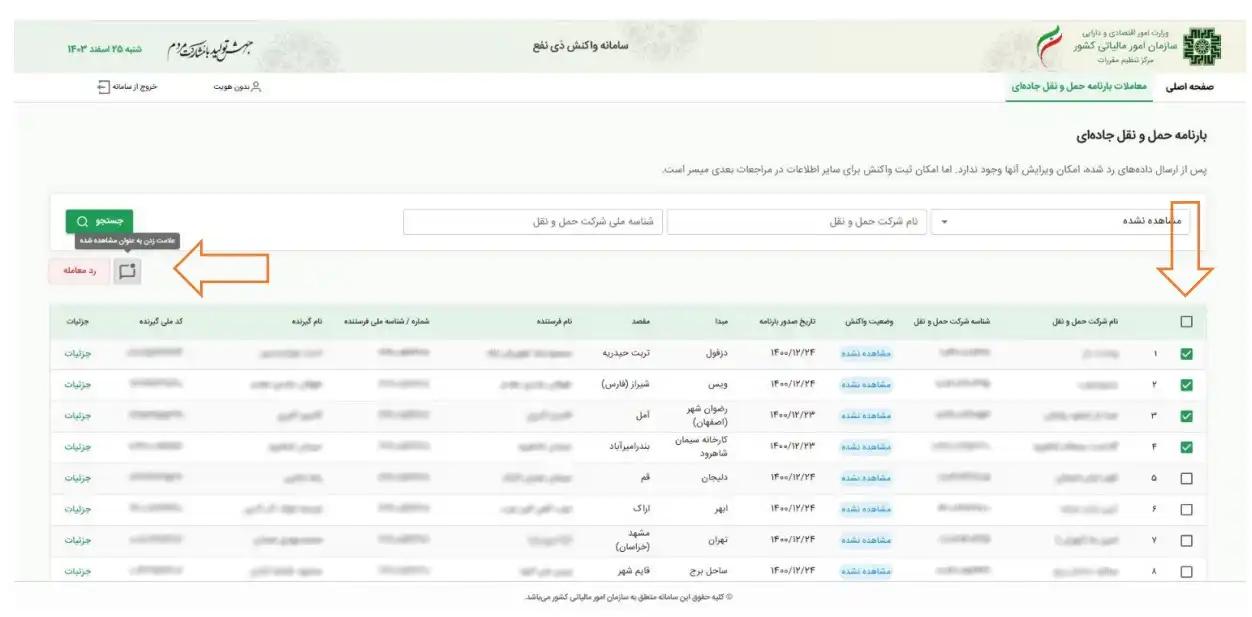The height and width of the screenshot is (617, 1252).
Task: Click the green جستجو button
Action: tap(98, 219)
